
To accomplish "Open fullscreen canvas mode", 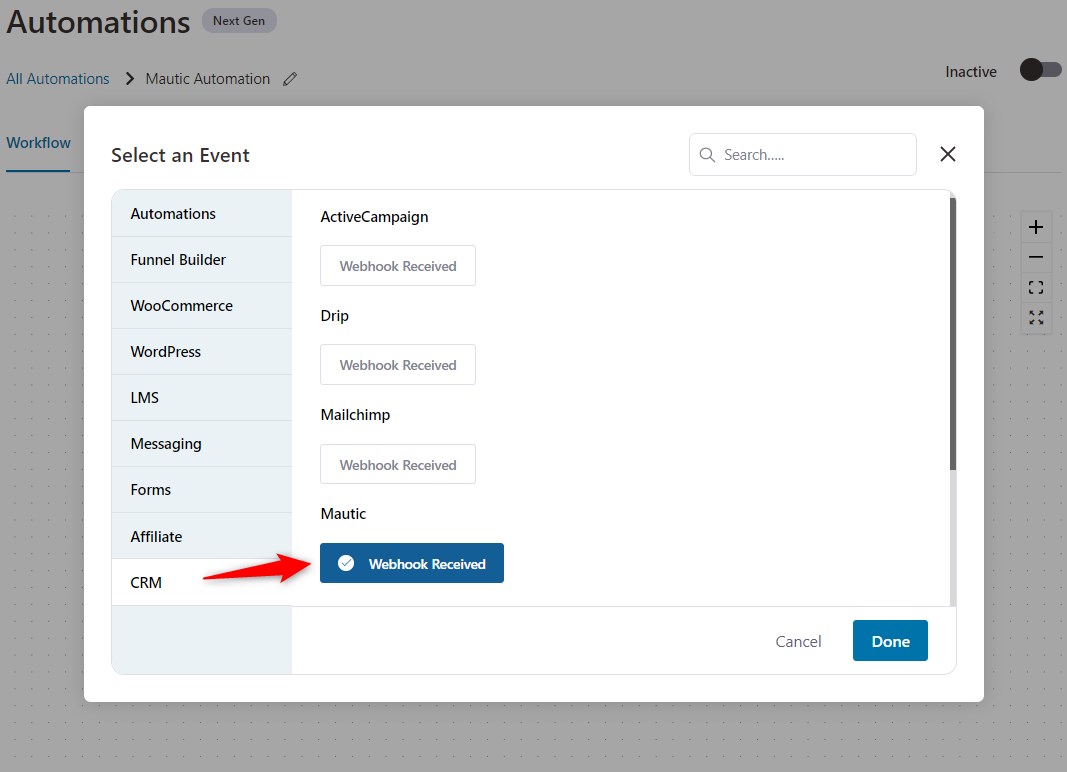I will [1036, 317].
